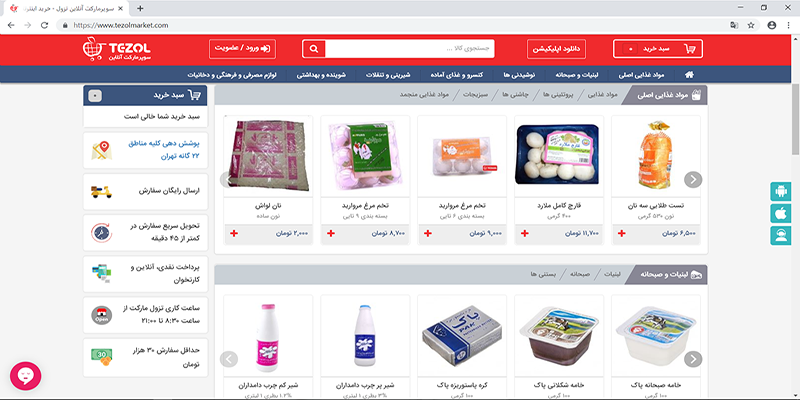Click the home icon in navigation bar
The width and height of the screenshot is (800, 400).
click(x=689, y=74)
